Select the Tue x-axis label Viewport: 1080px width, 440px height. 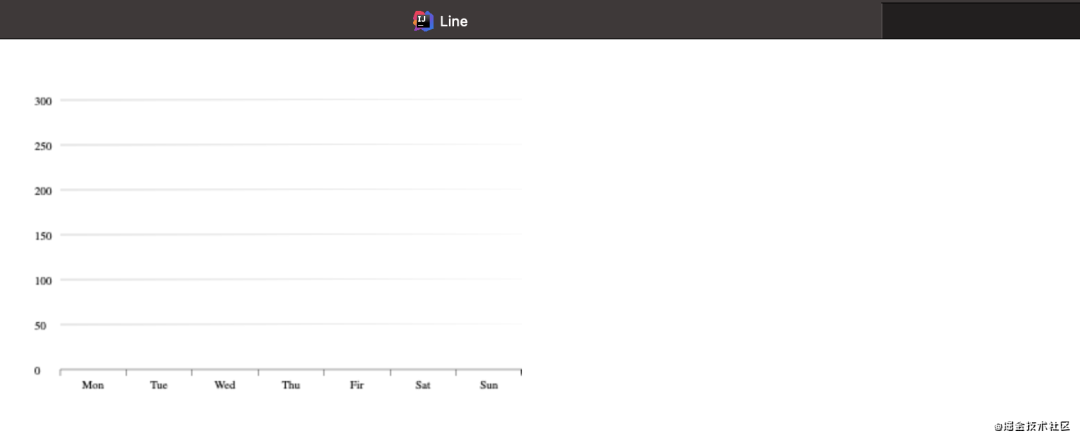point(159,385)
